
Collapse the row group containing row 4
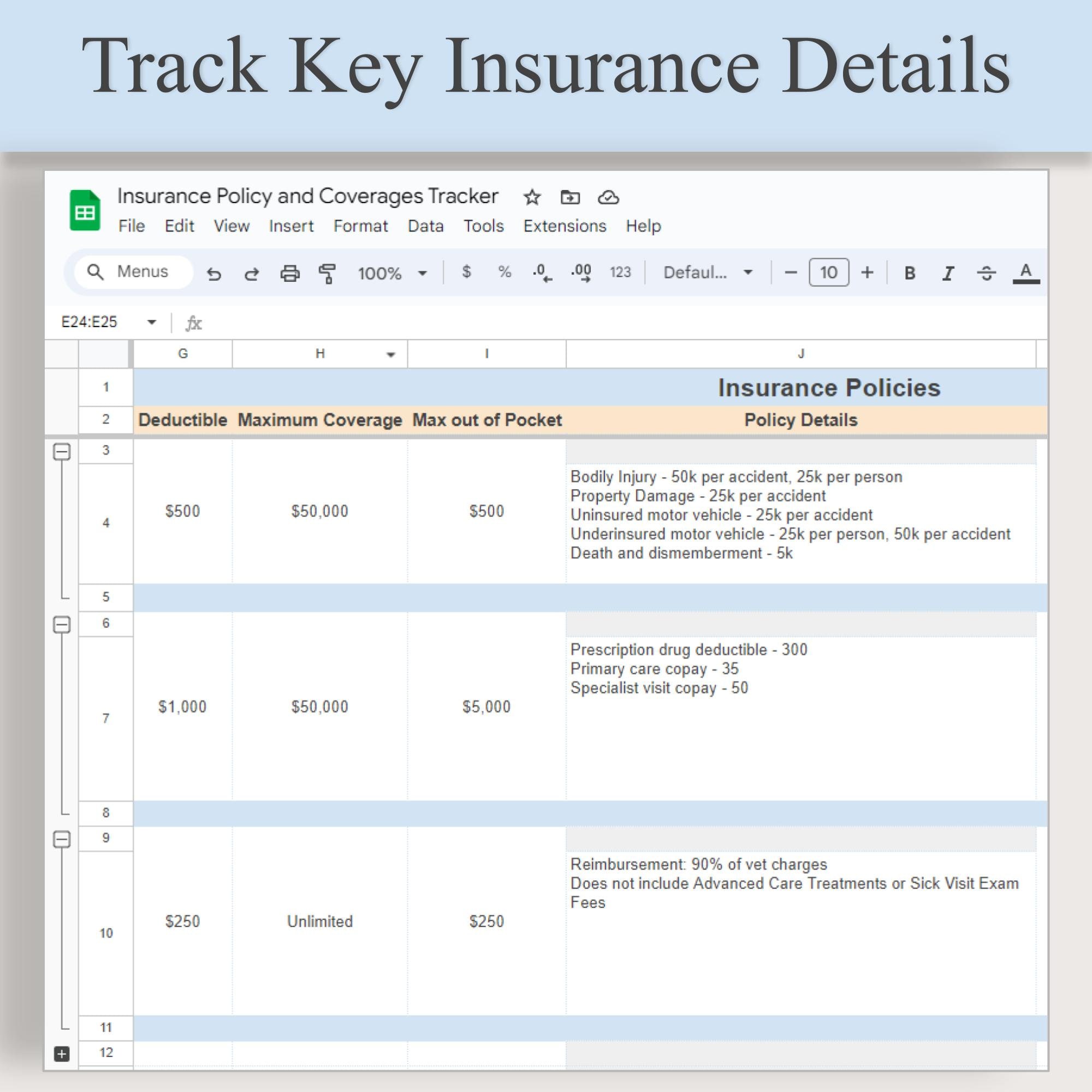click(x=61, y=452)
